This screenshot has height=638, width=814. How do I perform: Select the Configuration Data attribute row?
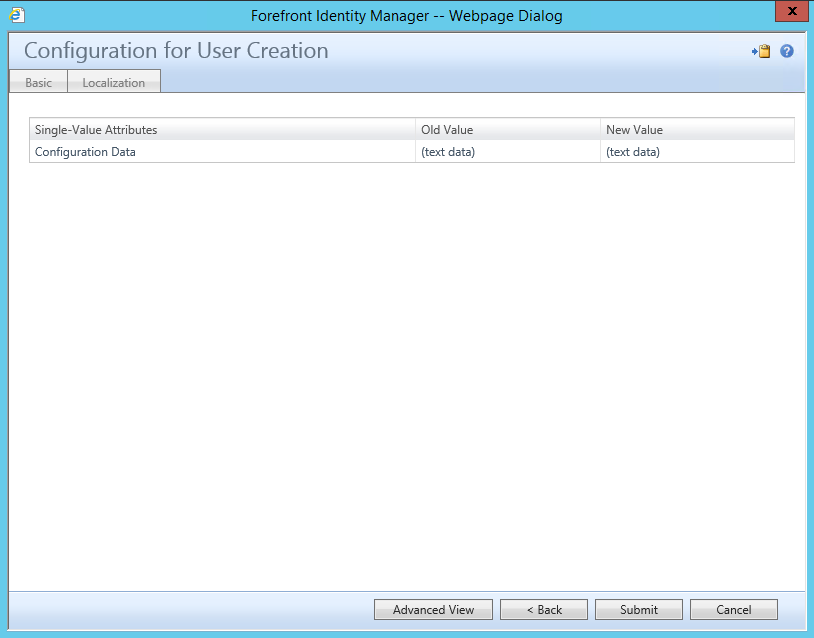pyautogui.click(x=412, y=152)
